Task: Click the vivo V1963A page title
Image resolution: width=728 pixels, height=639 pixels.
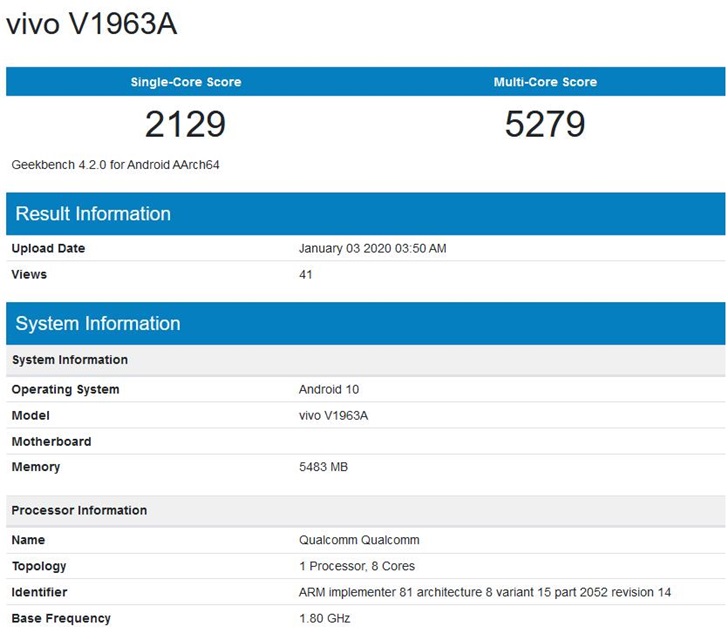Action: pyautogui.click(x=92, y=24)
